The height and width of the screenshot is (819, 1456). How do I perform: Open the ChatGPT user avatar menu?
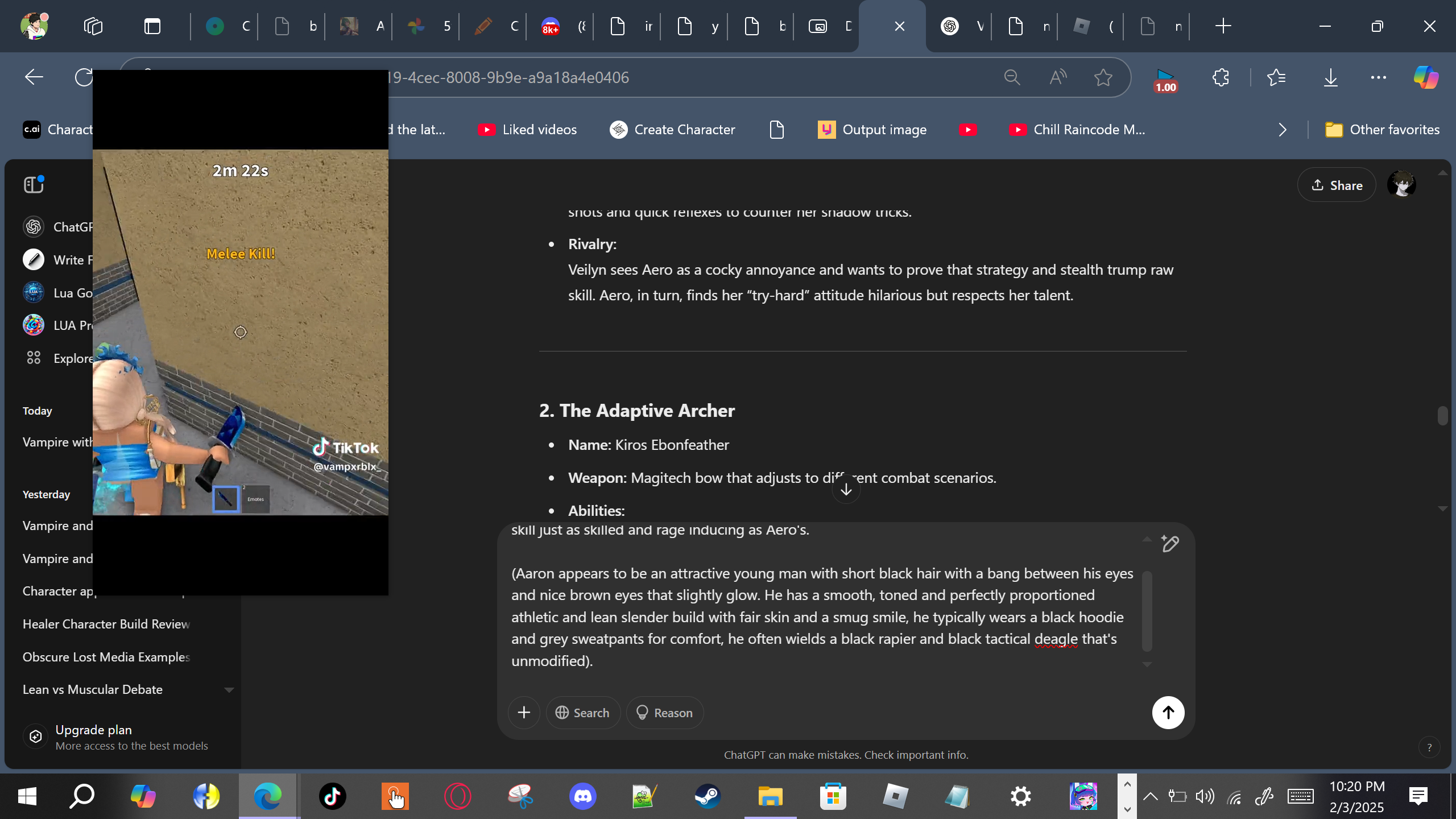click(x=1401, y=185)
